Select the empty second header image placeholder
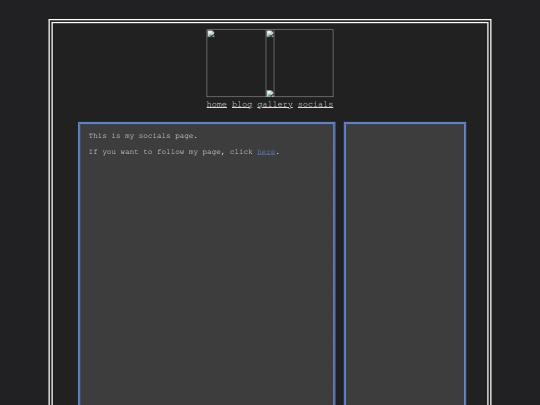The height and width of the screenshot is (405, 540). 304,63
